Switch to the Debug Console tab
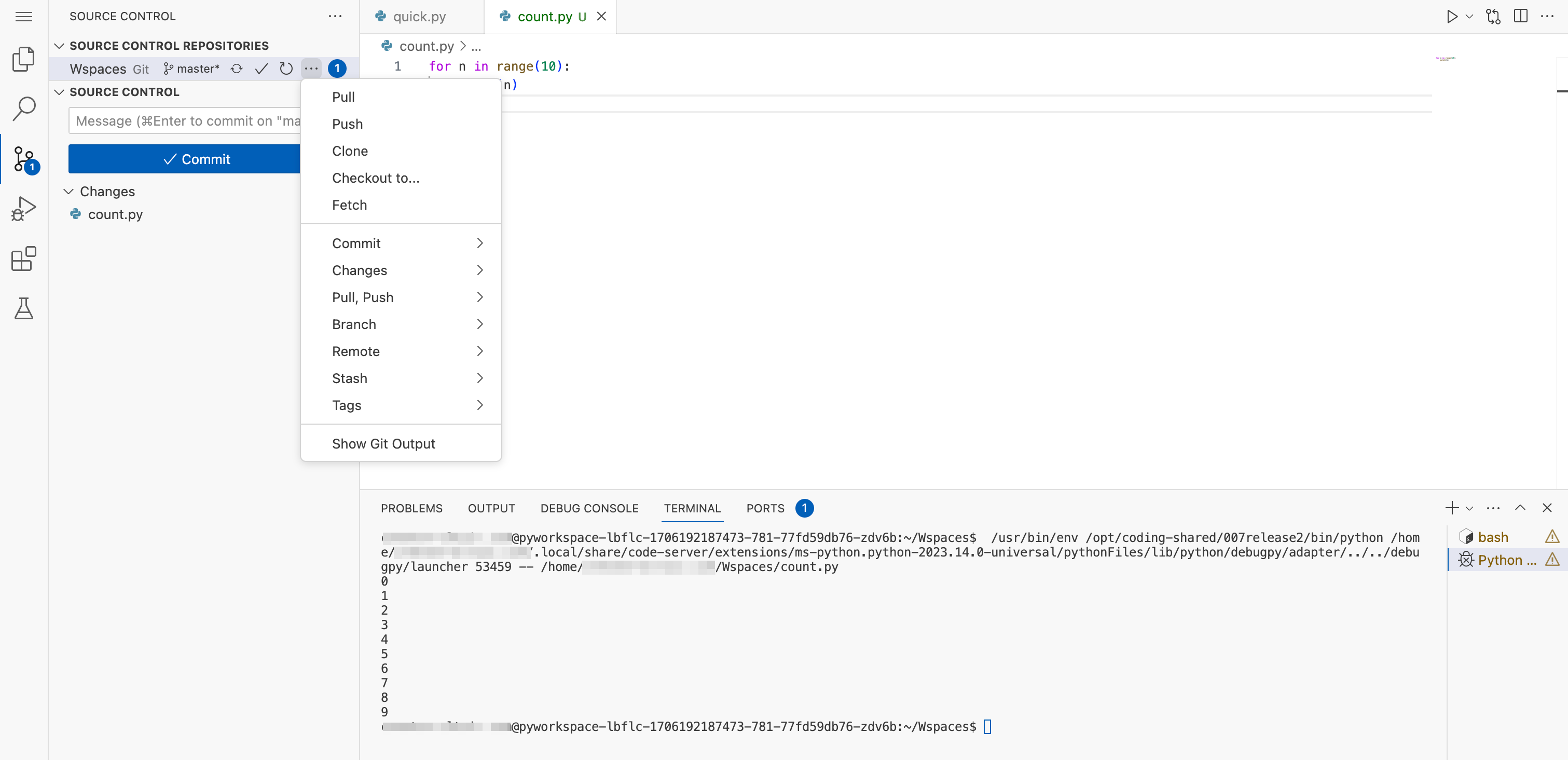Viewport: 1568px width, 760px height. tap(589, 508)
